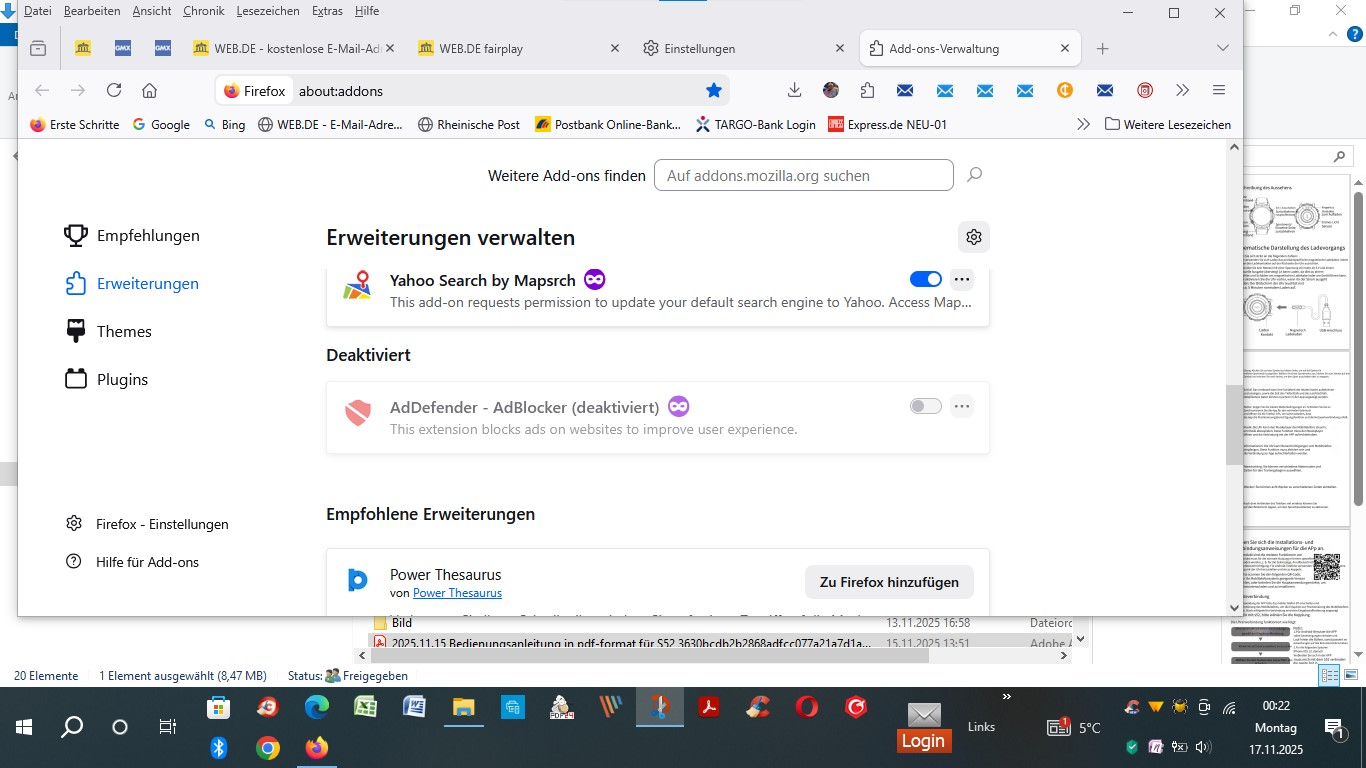Open the Lesezeichen menu
This screenshot has height=768, width=1366.
[269, 11]
